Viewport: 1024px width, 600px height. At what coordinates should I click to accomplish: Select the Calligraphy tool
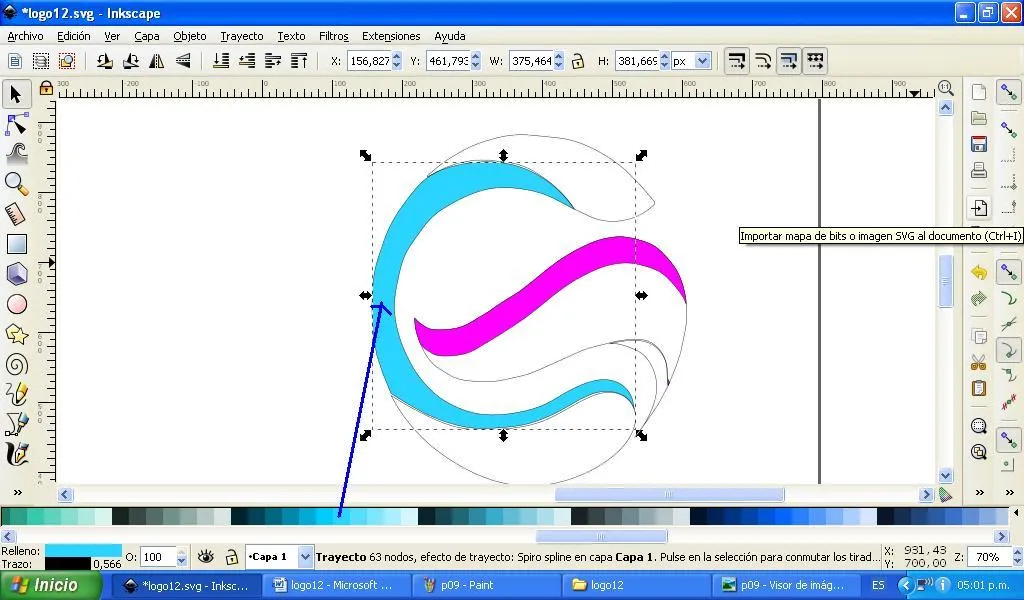pyautogui.click(x=16, y=454)
